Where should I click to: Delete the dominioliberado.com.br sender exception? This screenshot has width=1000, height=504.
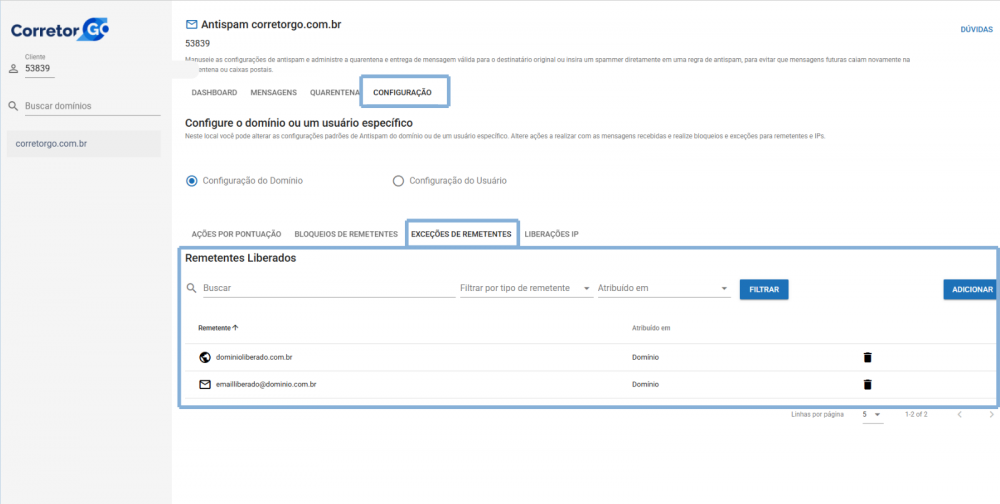click(x=867, y=357)
